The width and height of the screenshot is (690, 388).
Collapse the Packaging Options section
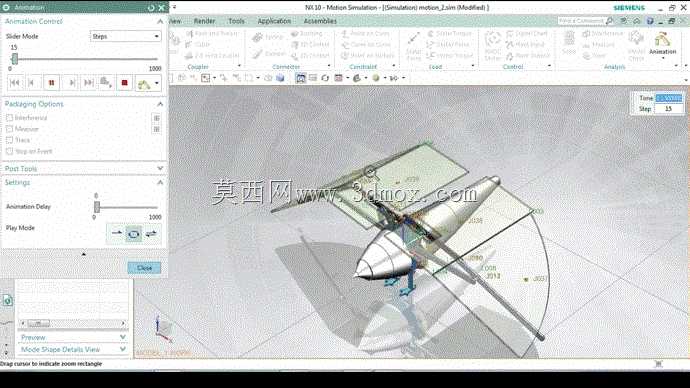pyautogui.click(x=160, y=104)
